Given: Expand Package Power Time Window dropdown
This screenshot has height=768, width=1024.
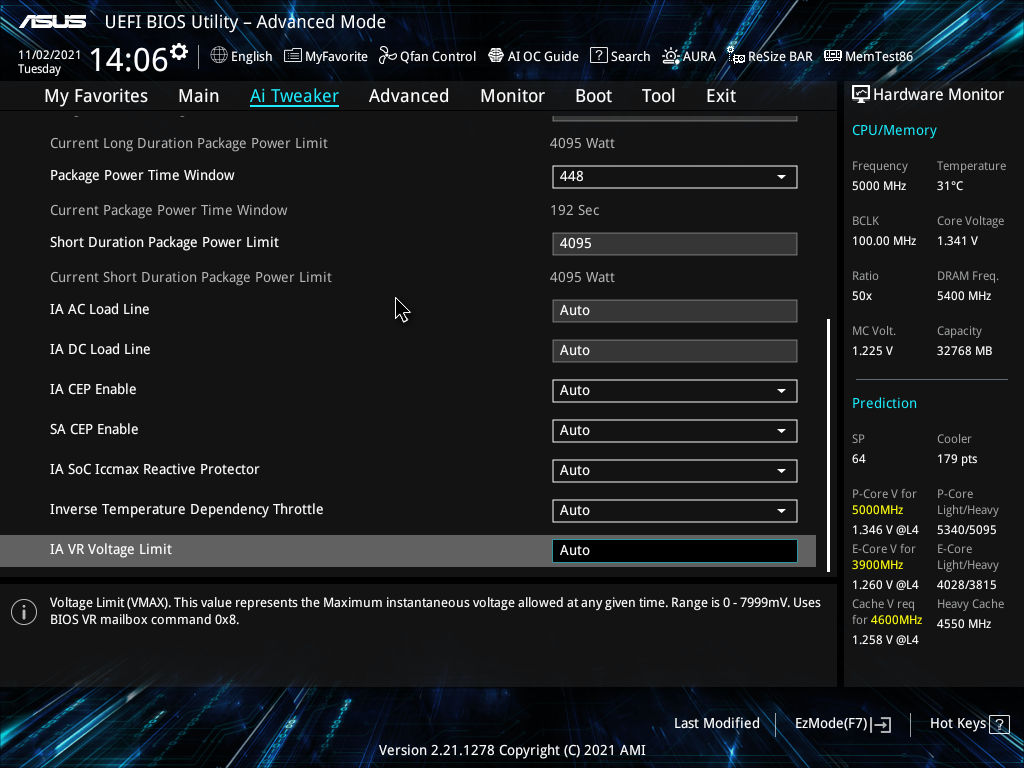Looking at the screenshot, I should coord(675,176).
